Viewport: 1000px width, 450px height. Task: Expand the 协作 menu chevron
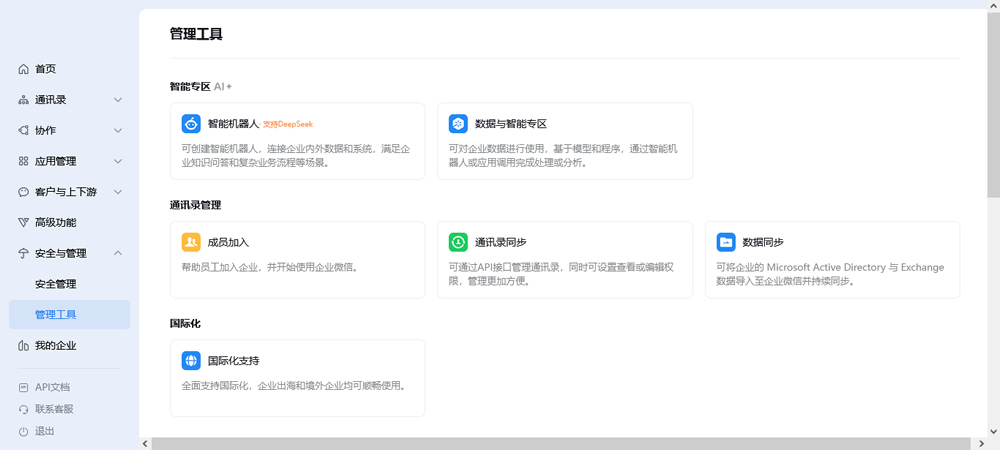[118, 131]
